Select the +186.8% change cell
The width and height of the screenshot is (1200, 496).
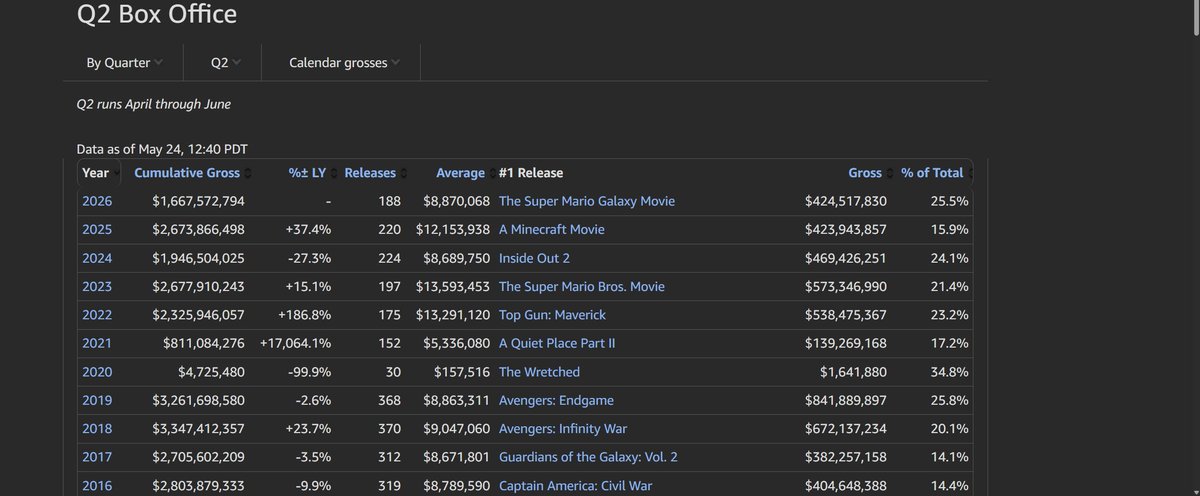pyautogui.click(x=303, y=315)
